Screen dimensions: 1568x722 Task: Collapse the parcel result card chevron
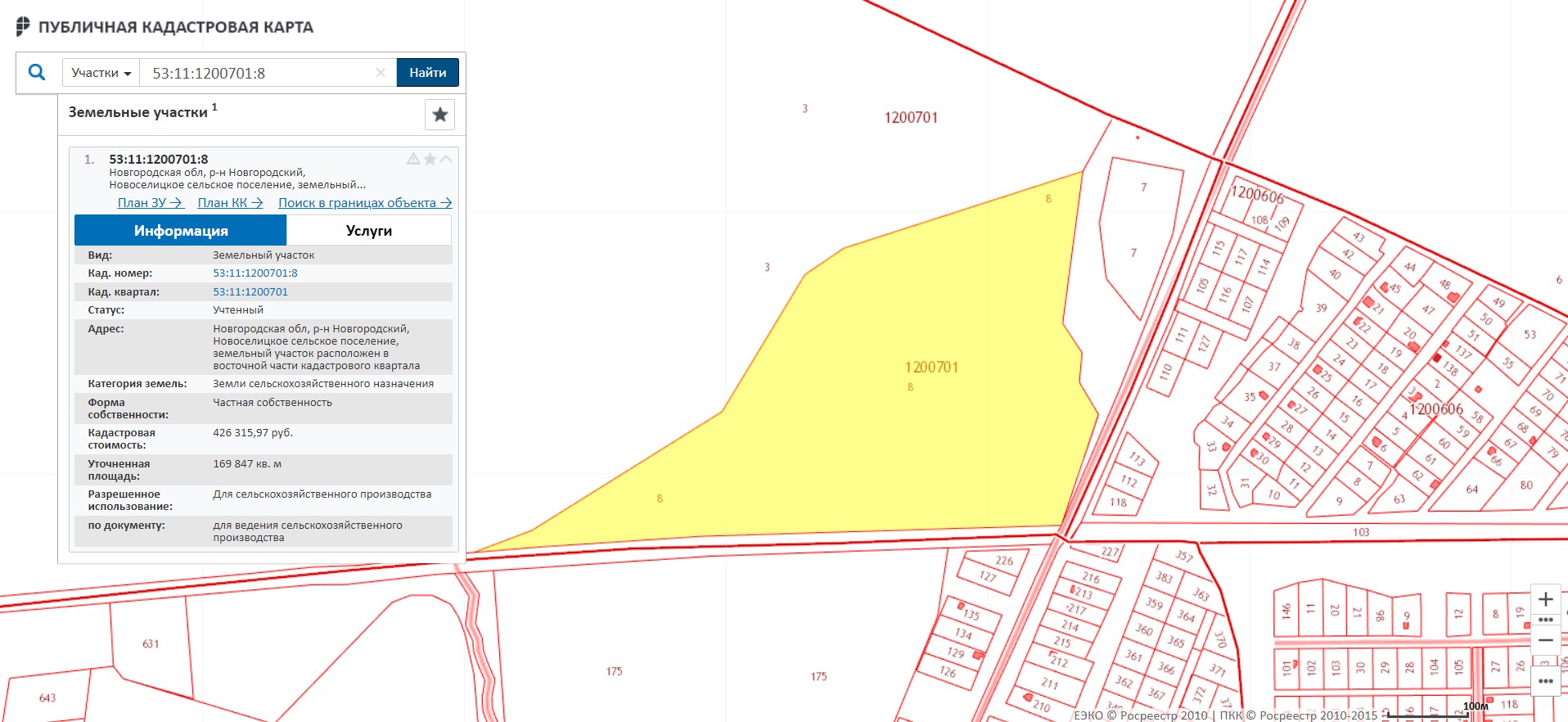pos(446,159)
